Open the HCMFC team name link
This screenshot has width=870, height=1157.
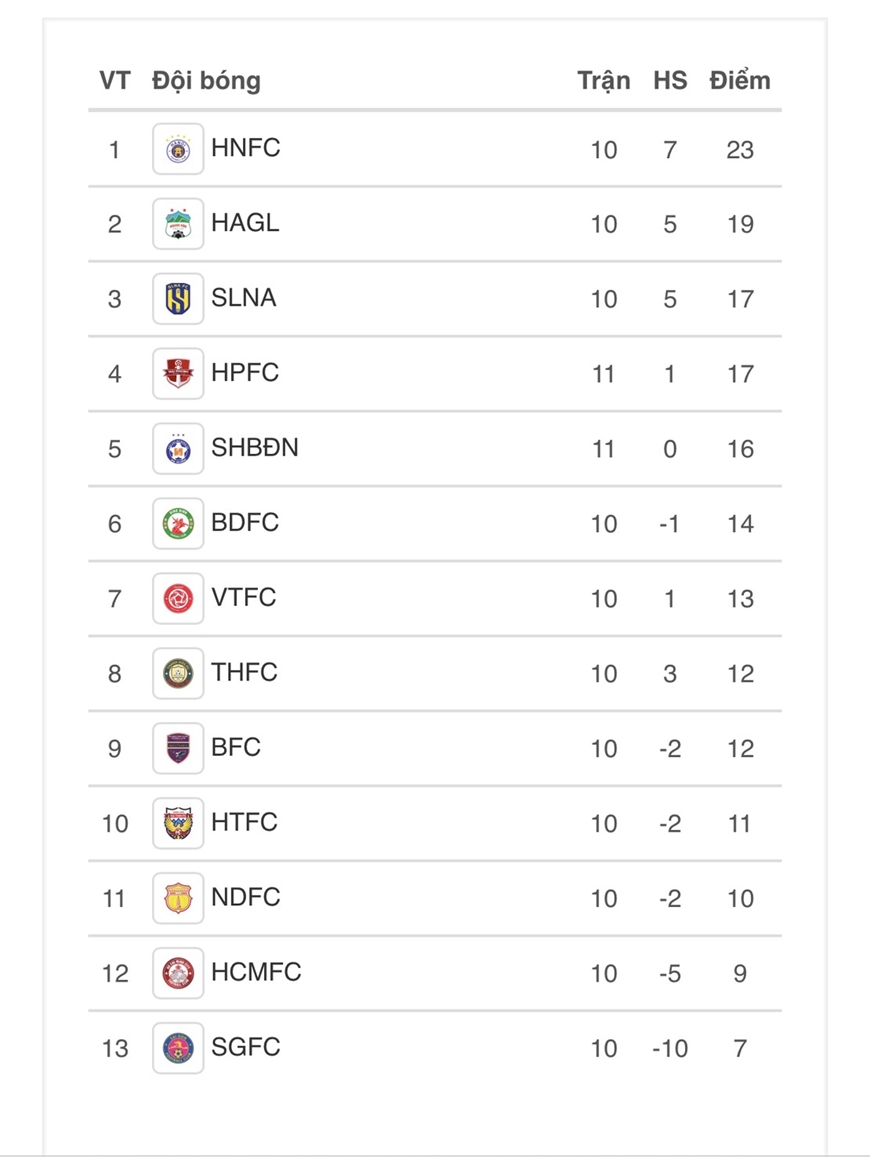(256, 972)
